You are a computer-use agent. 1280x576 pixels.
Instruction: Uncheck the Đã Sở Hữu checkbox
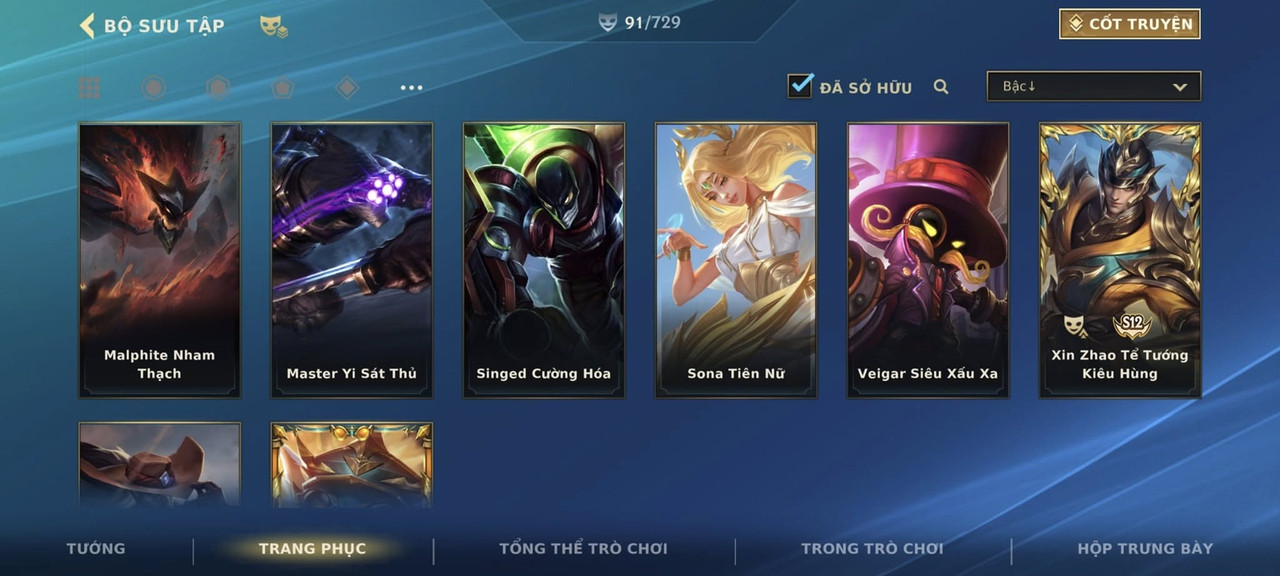coord(800,85)
